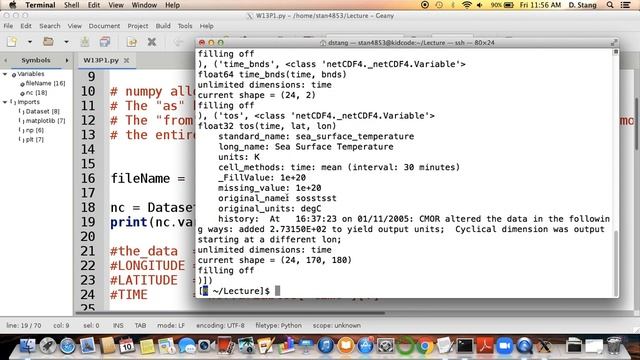Viewport: 640px width, 360px height.
Task: Click 'line: 19 / 70' in status bar
Action: pyautogui.click(x=24, y=325)
